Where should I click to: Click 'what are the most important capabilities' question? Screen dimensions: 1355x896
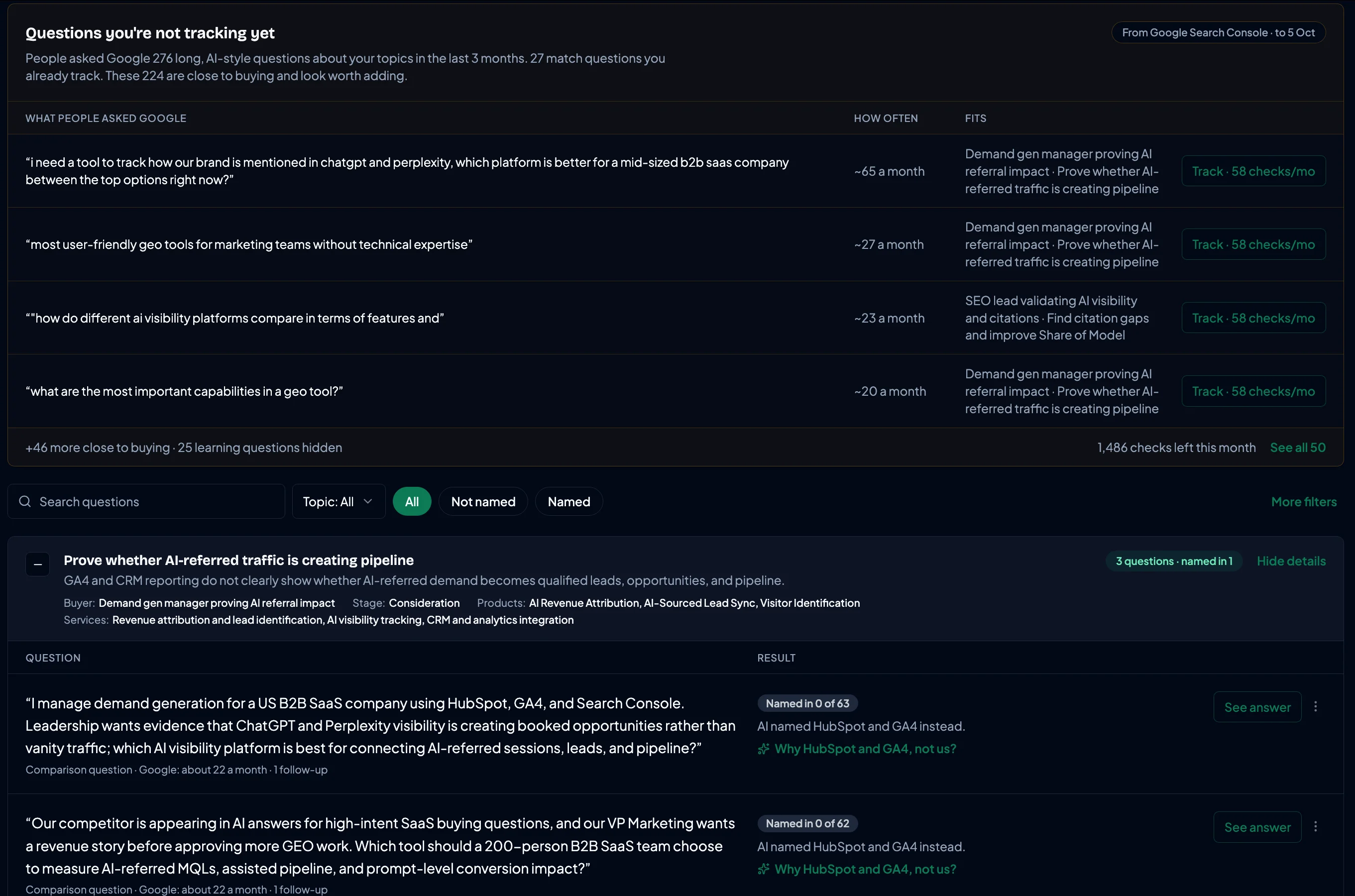click(x=184, y=391)
